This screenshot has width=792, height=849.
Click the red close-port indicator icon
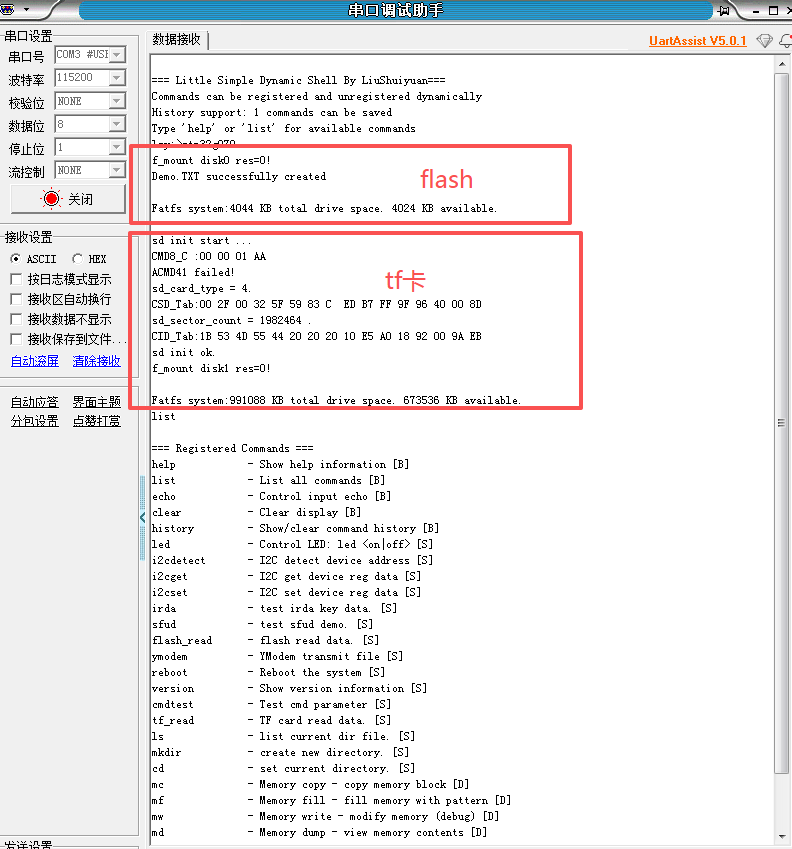(x=51, y=199)
